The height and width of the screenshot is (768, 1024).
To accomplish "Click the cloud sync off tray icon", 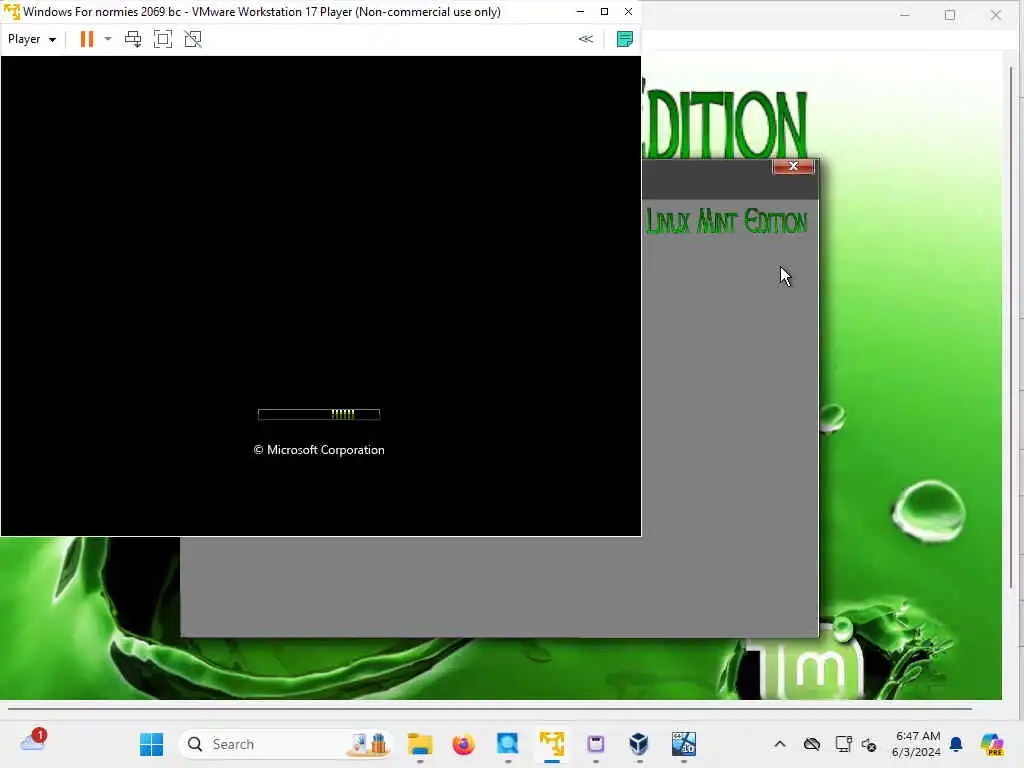I will [812, 744].
